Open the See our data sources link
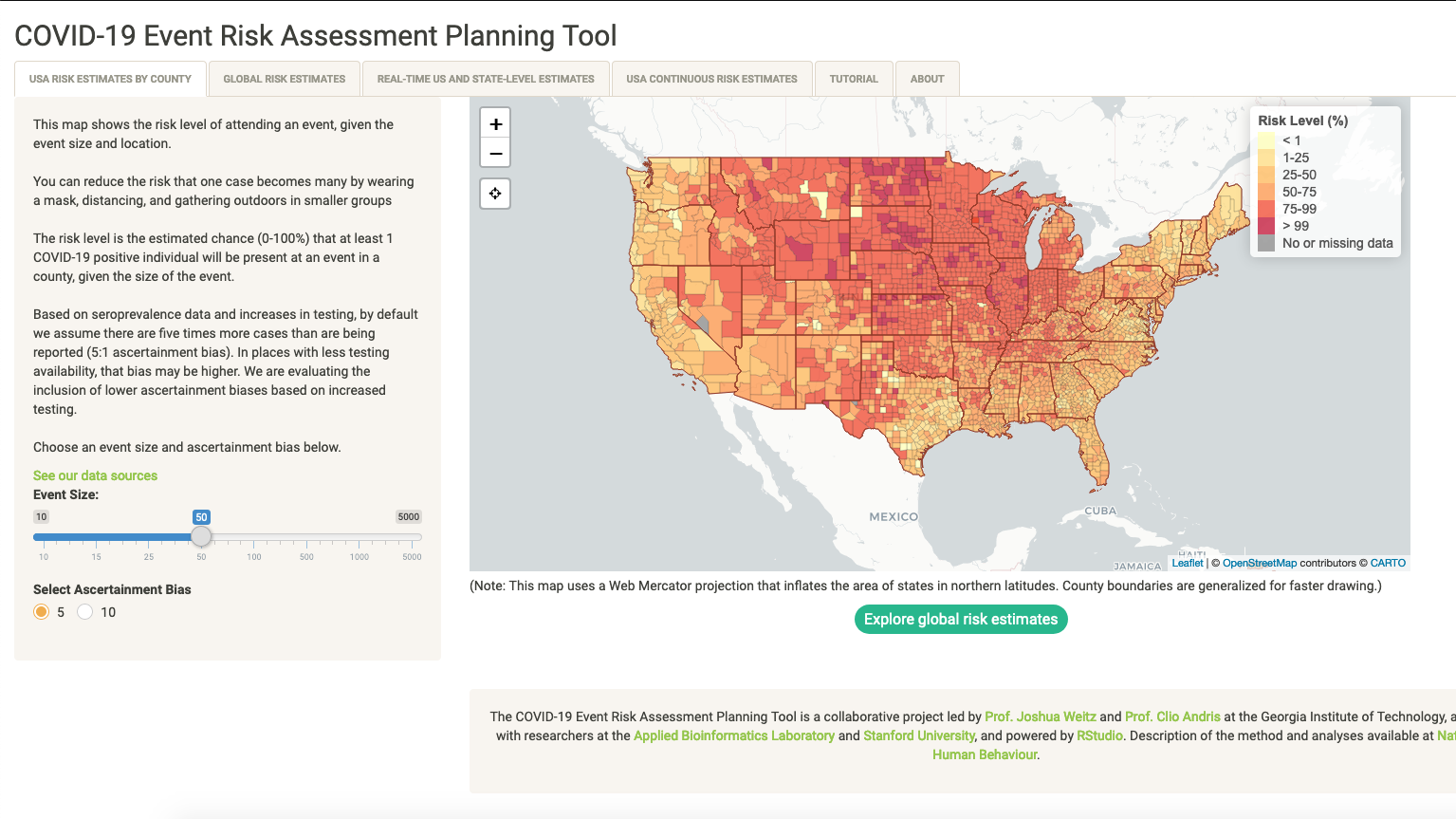This screenshot has width=1456, height=819. [95, 475]
